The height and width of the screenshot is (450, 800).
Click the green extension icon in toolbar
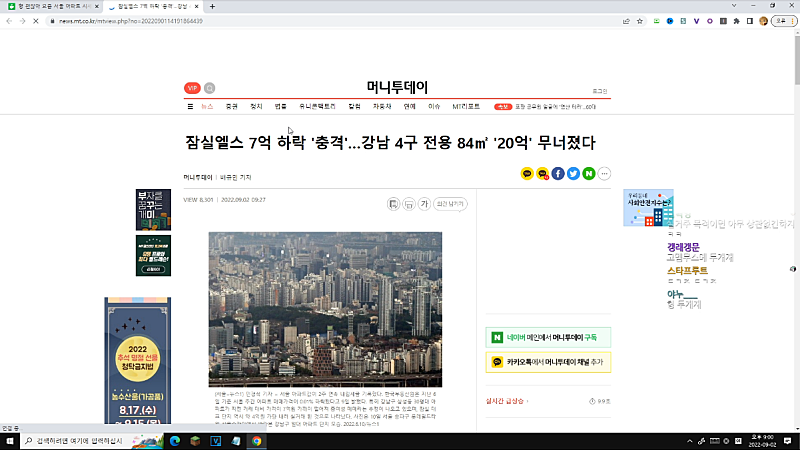(657, 21)
